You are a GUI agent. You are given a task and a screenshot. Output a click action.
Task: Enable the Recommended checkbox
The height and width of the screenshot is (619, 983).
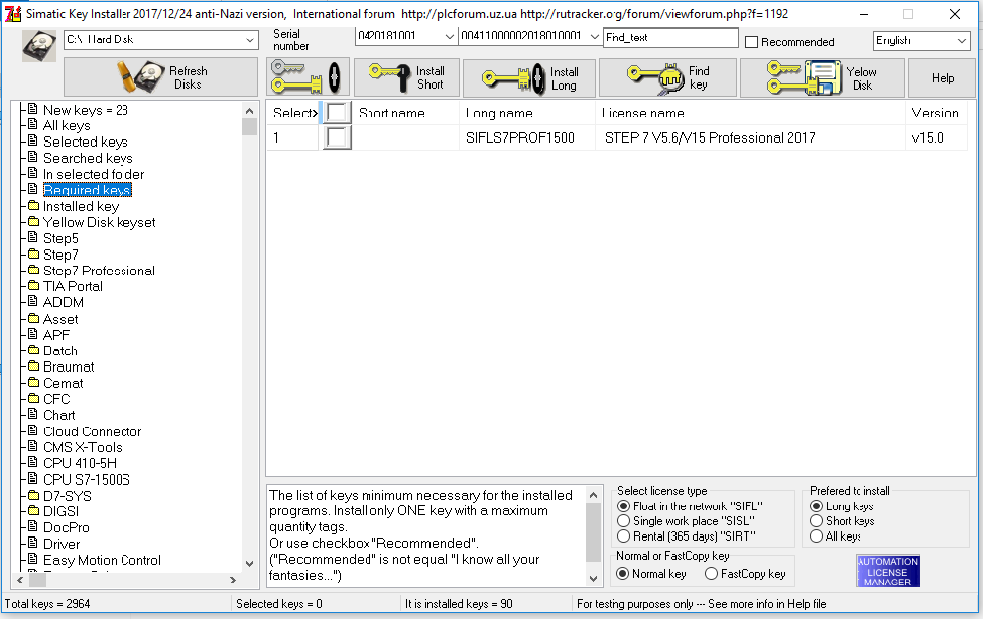coord(751,42)
